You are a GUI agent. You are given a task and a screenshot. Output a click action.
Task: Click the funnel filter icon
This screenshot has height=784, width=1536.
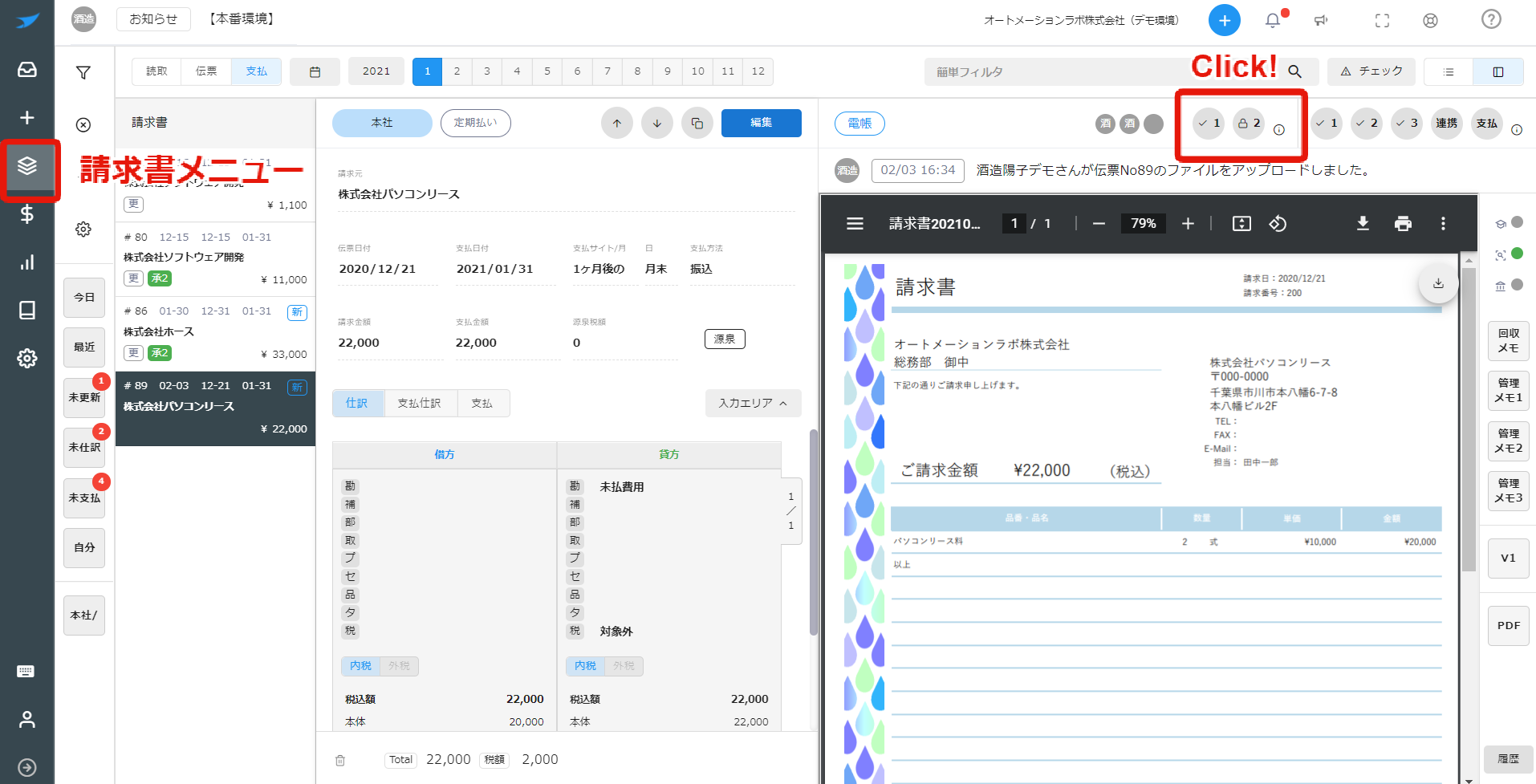click(83, 73)
